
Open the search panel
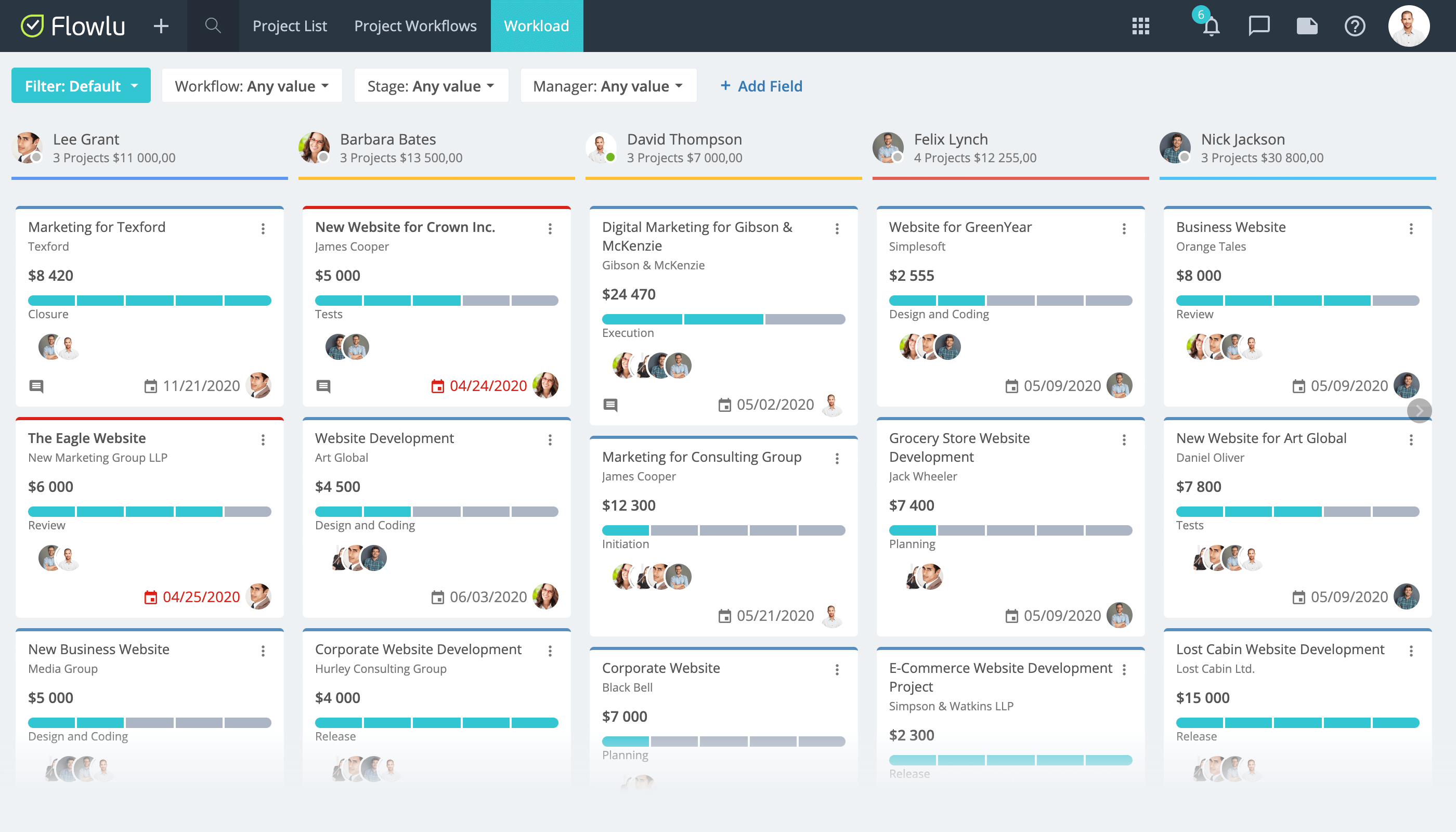[212, 25]
